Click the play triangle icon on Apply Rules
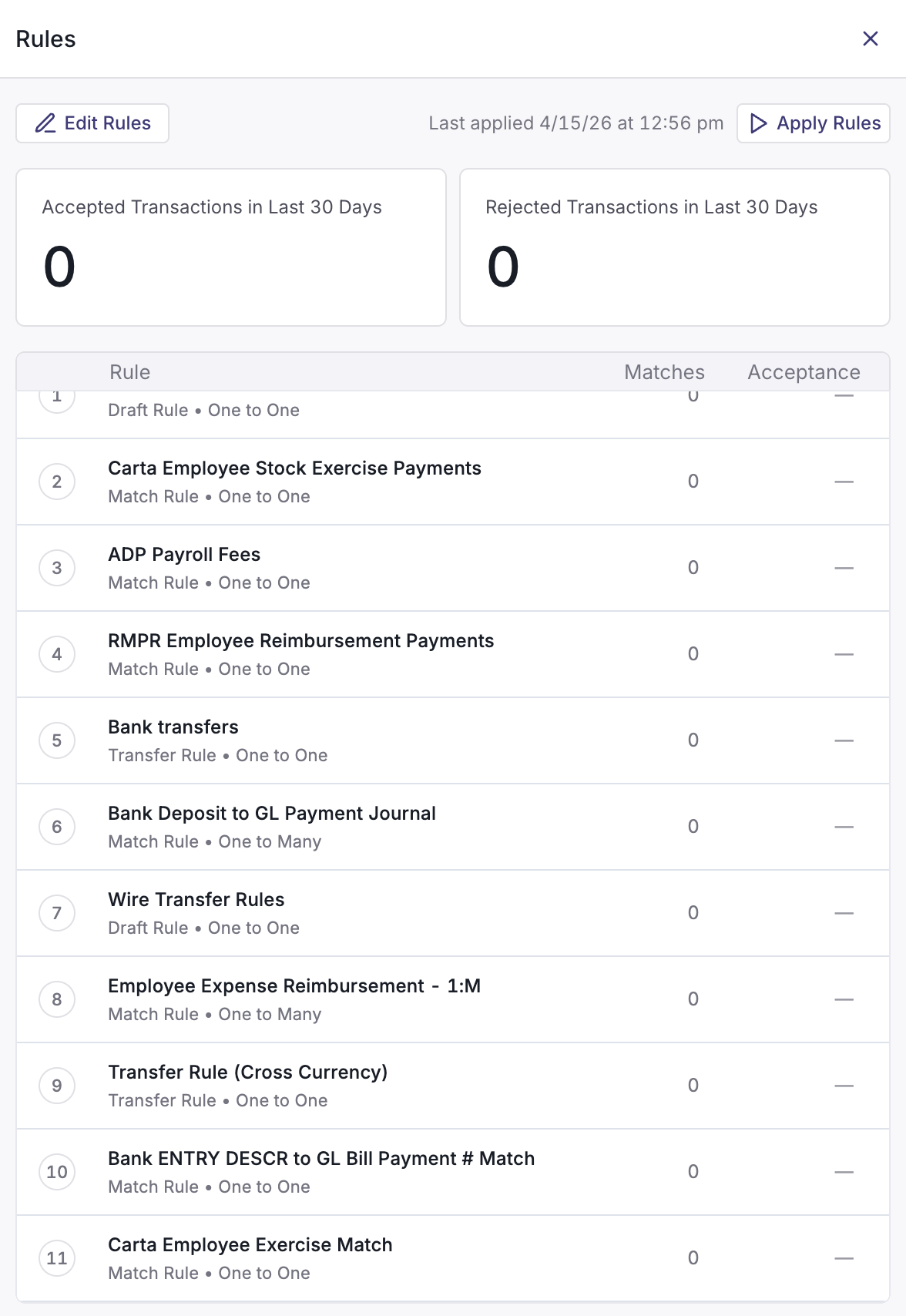 pyautogui.click(x=758, y=123)
